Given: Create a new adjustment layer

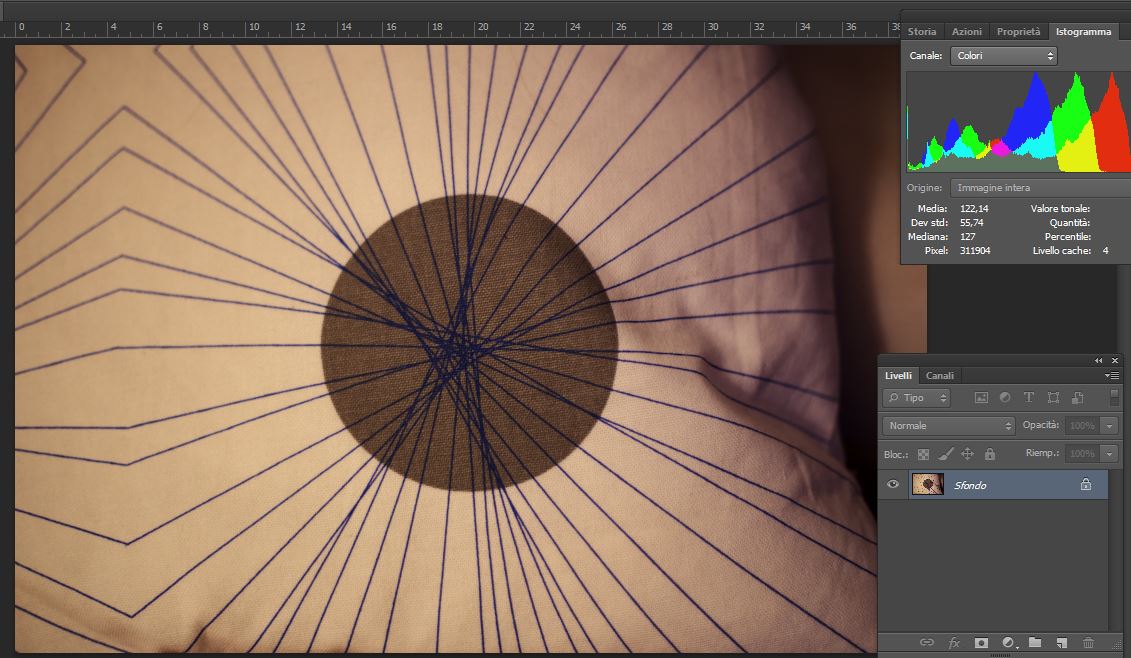Looking at the screenshot, I should tap(1008, 642).
